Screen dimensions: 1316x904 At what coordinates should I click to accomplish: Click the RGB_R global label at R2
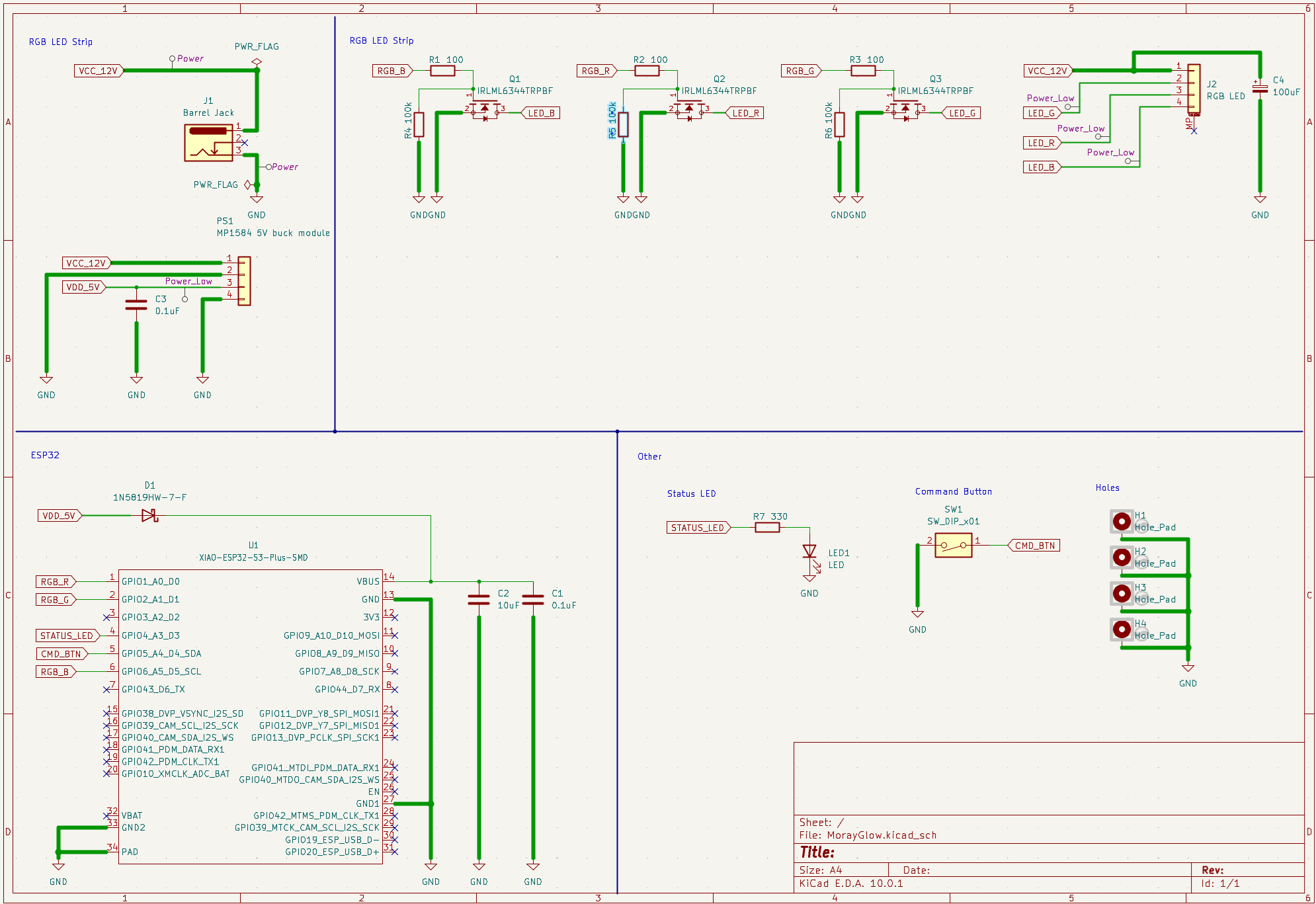click(596, 71)
